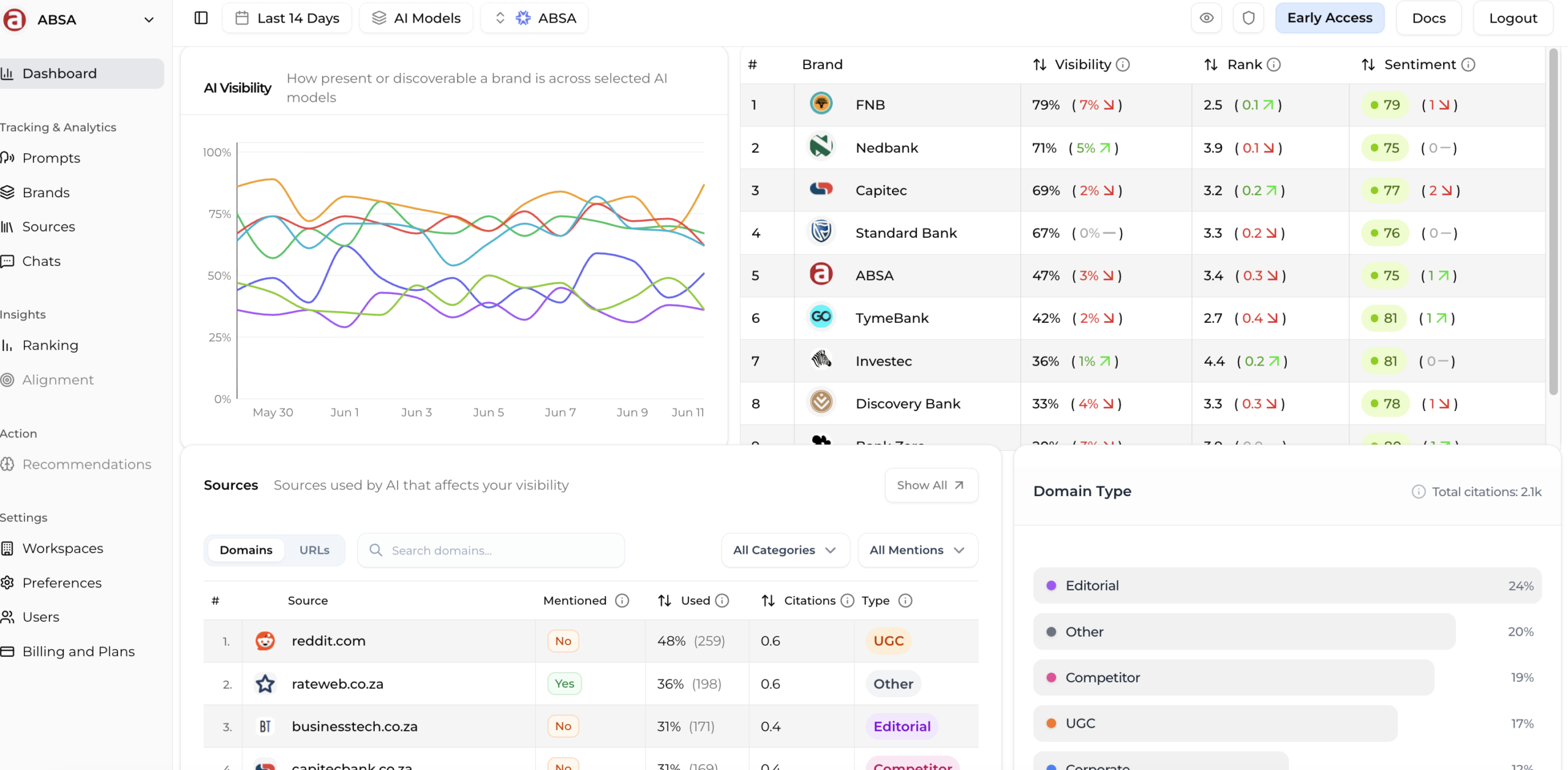Open the AI Models filter dropdown
Screen dimensions: 1568x770
coord(416,18)
